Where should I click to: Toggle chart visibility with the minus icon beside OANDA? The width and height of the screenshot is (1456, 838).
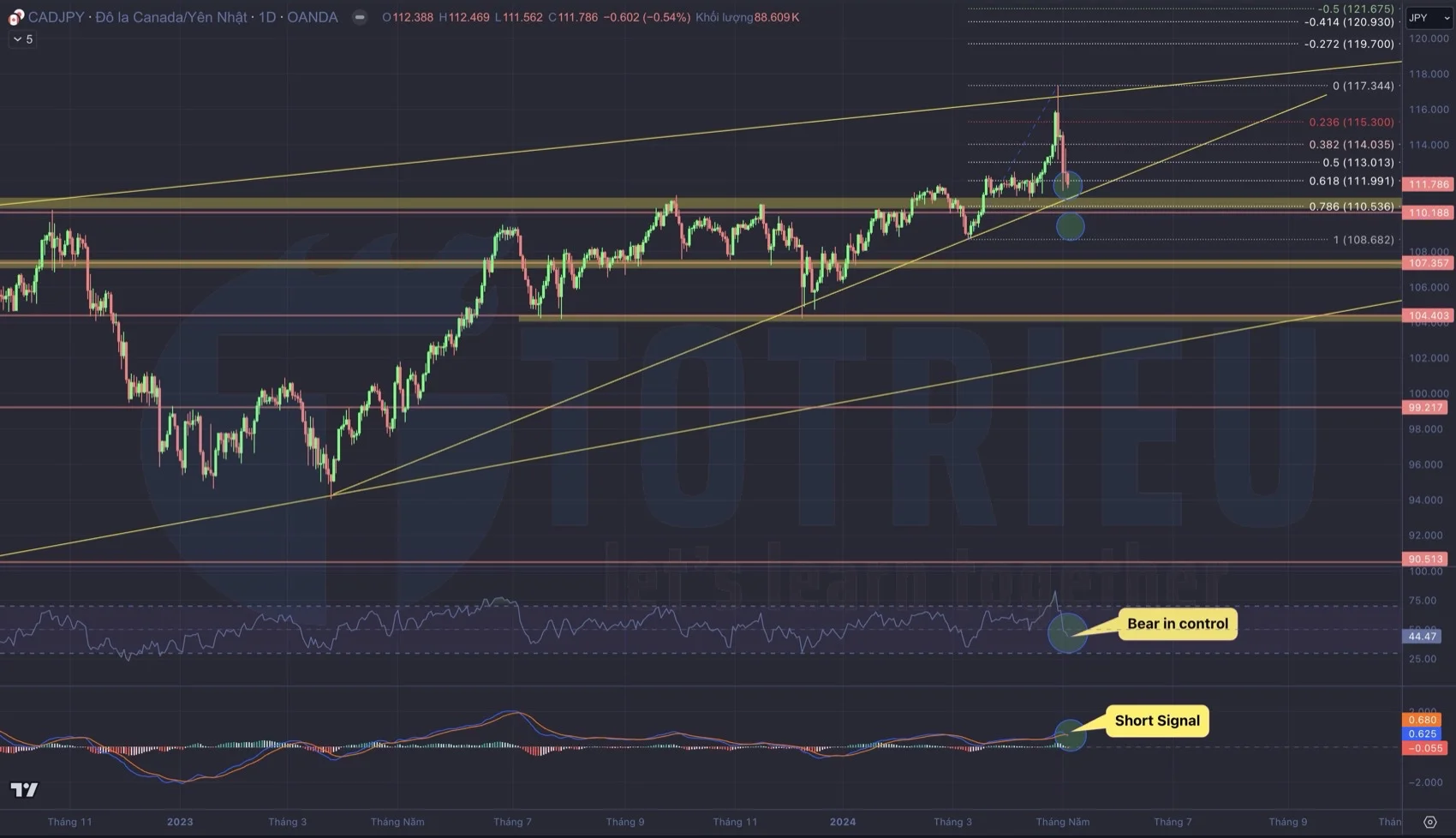click(x=359, y=16)
